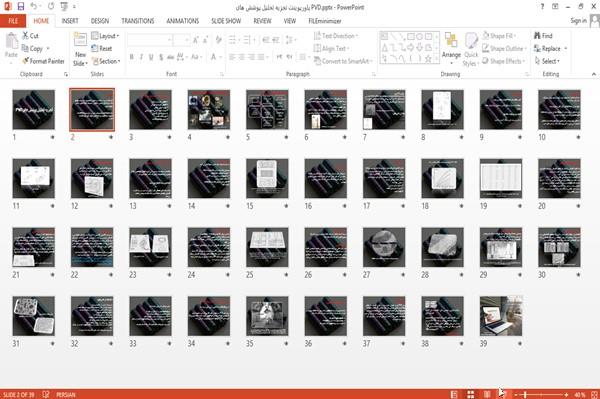Open Quick Styles gallery
Image resolution: width=600 pixels, height=399 pixels.
click(471, 49)
